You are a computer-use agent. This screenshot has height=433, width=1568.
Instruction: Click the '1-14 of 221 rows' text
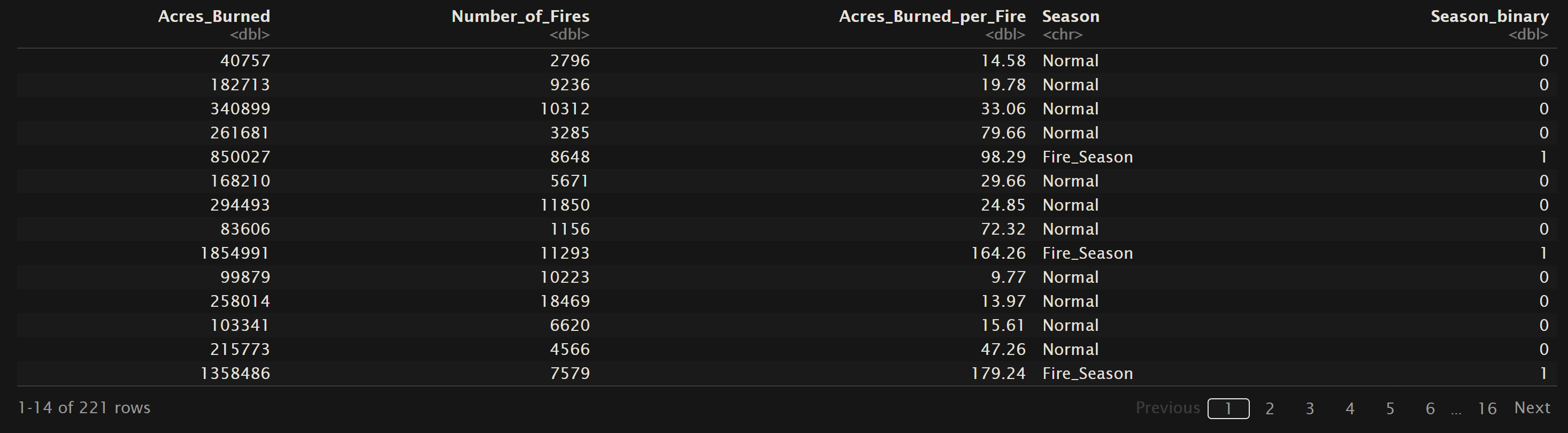(84, 407)
